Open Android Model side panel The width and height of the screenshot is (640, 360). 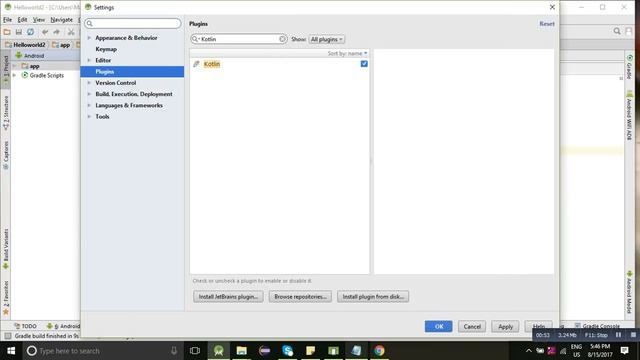click(x=629, y=292)
